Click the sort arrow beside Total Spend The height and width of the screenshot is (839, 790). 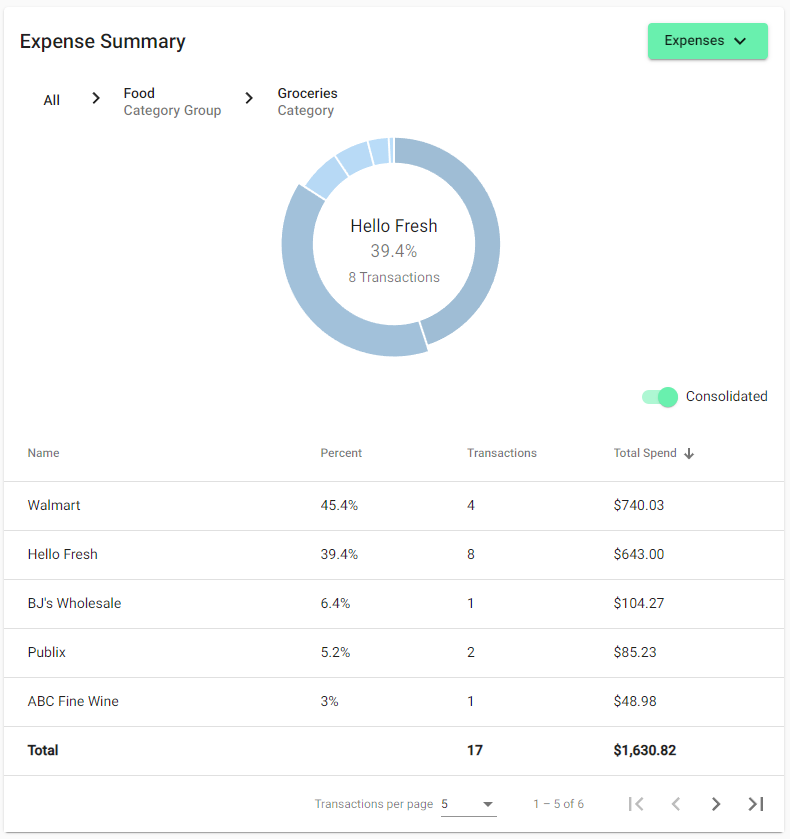coord(689,453)
